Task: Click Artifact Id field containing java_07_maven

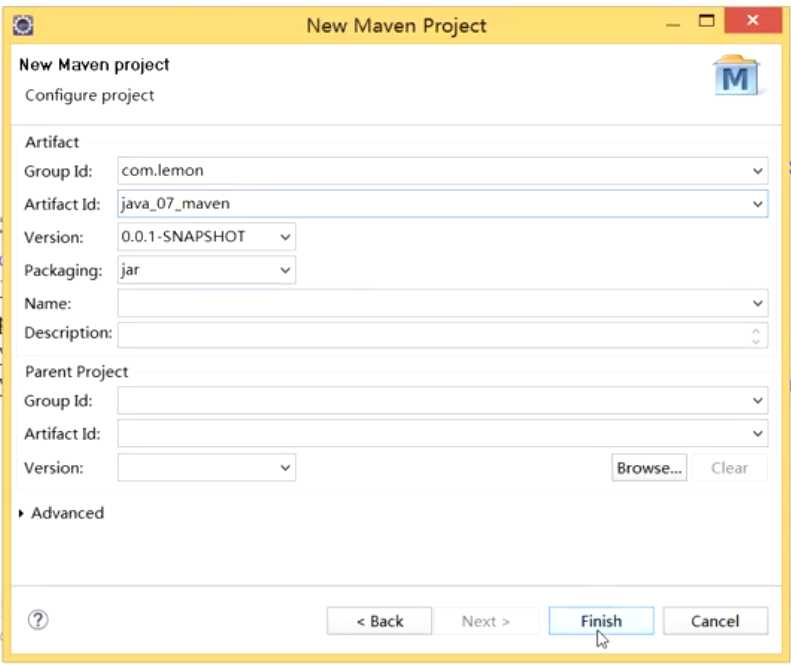Action: [442, 204]
